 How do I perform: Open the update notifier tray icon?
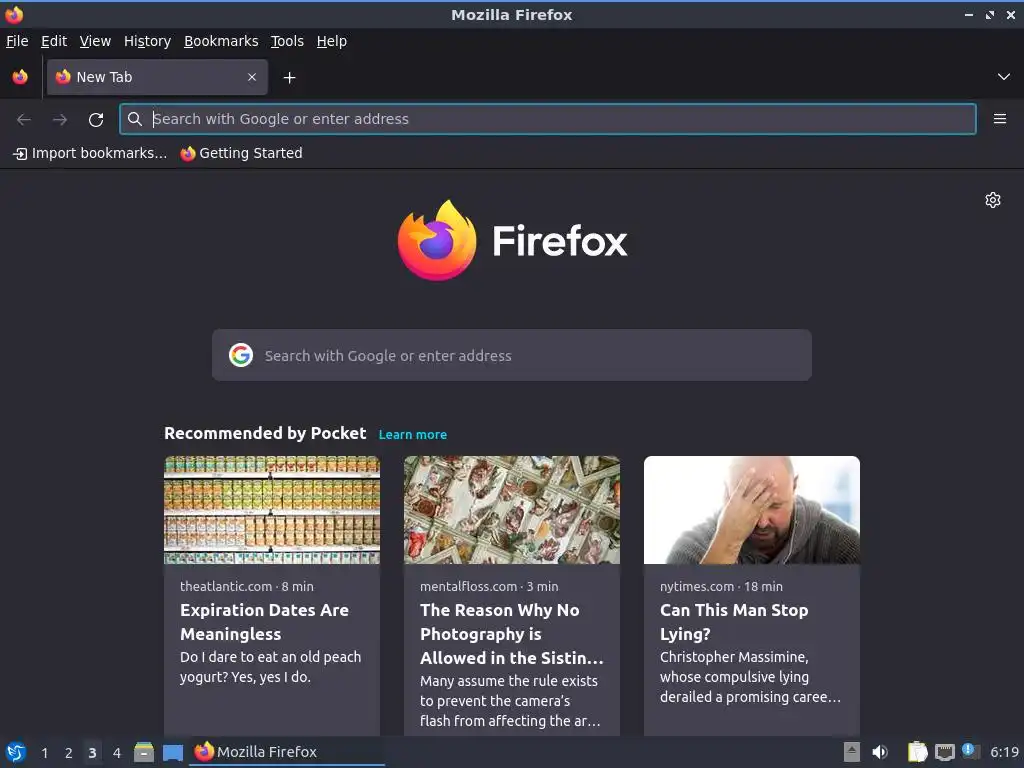[970, 752]
